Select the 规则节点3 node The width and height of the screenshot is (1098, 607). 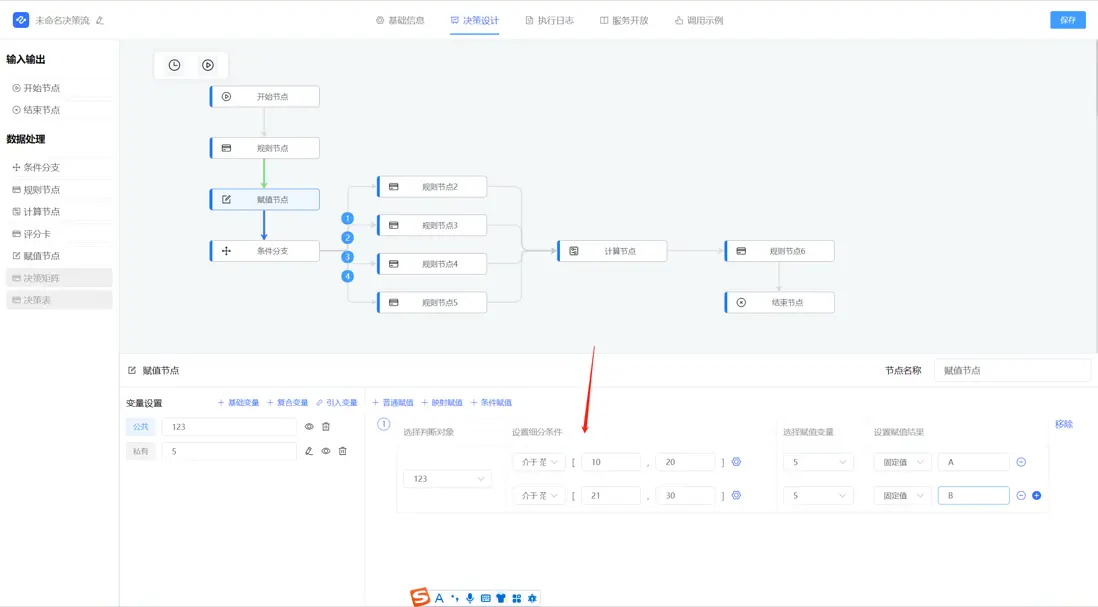pyautogui.click(x=432, y=225)
